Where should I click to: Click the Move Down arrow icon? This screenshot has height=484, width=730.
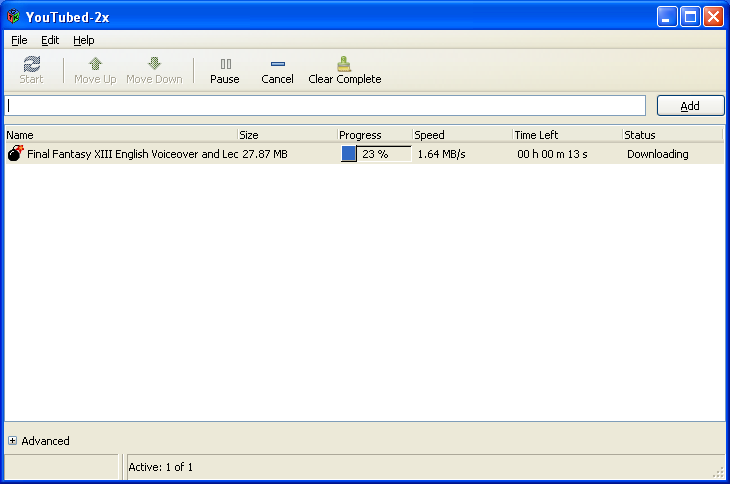pos(154,64)
